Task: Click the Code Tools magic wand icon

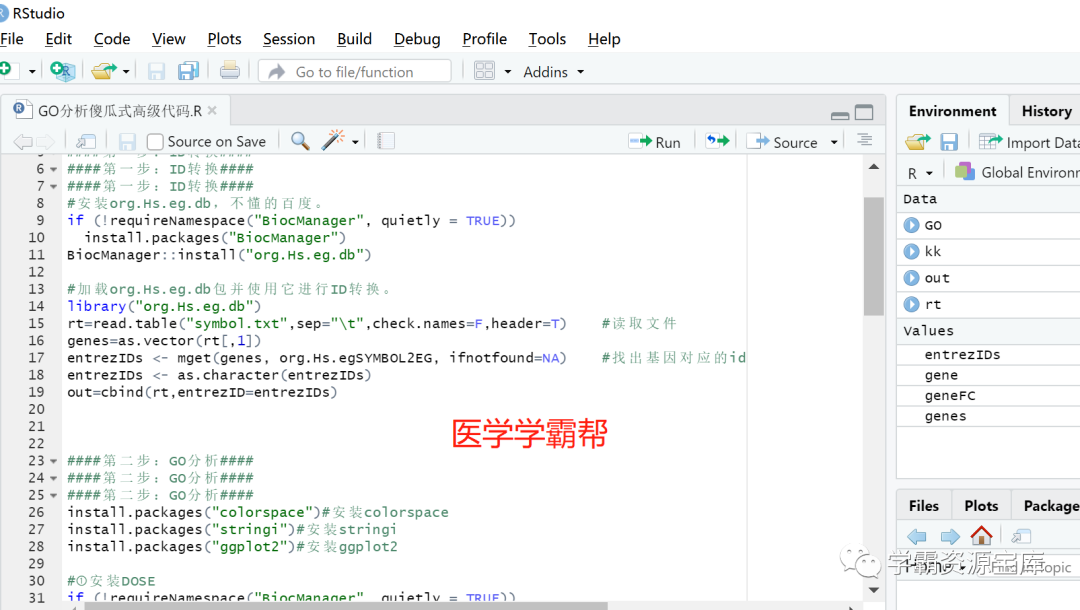Action: [x=333, y=140]
